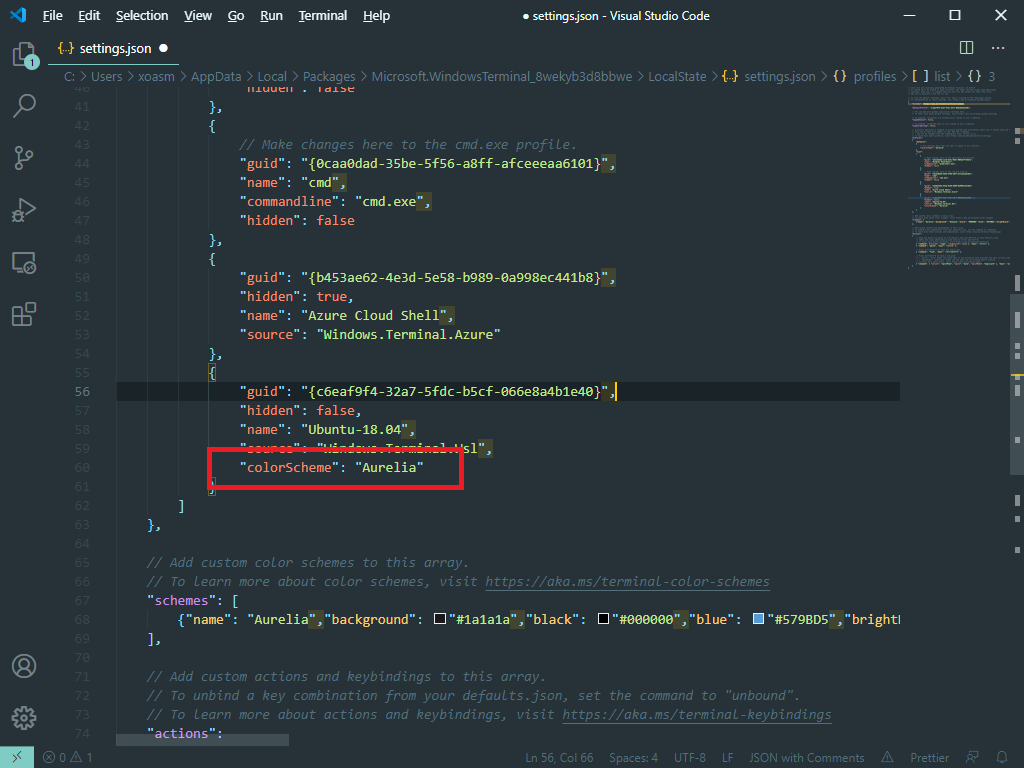Click the Prettier status bar item
This screenshot has width=1024, height=768.
929,758
